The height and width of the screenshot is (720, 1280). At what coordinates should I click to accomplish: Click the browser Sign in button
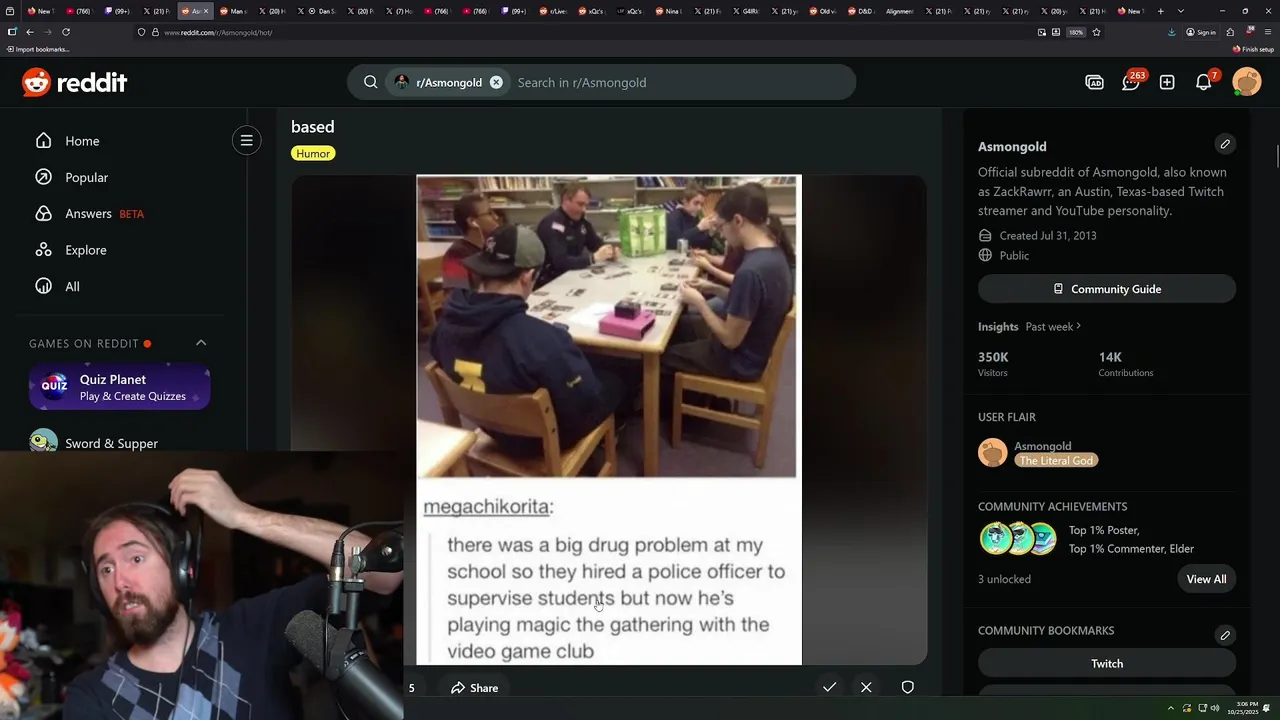[x=1201, y=32]
